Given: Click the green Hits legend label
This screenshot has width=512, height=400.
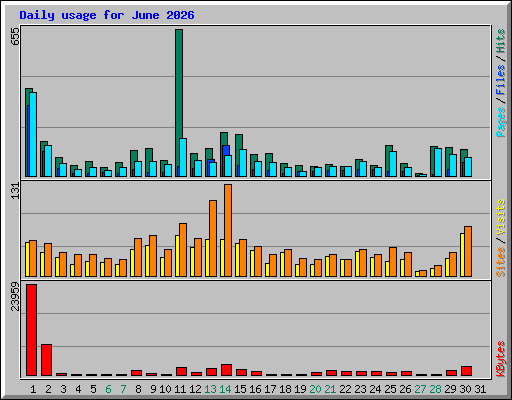Looking at the screenshot, I should 501,41.
